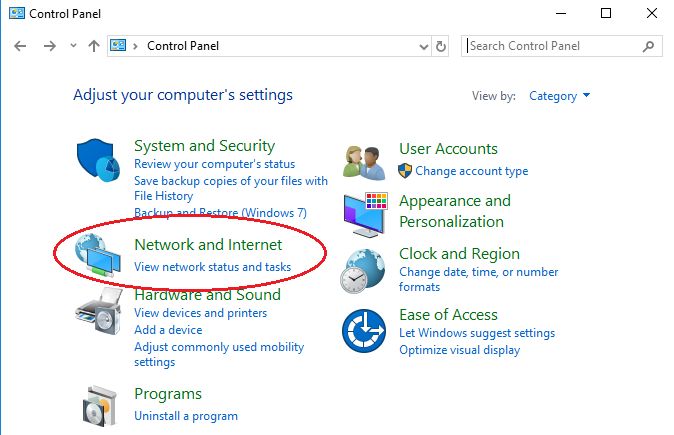Go back using the back arrow
Screen dimensions: 674x435
20,46
